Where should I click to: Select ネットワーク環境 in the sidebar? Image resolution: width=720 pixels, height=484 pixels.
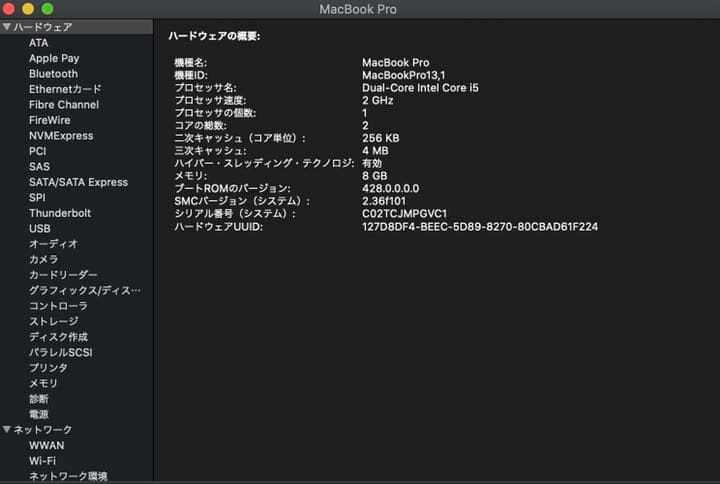(x=68, y=476)
